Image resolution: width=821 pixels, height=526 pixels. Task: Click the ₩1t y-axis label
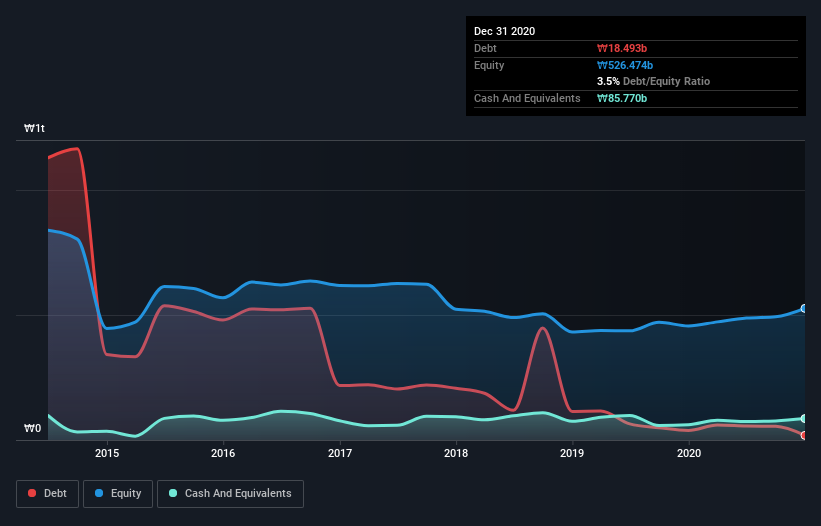tap(35, 128)
